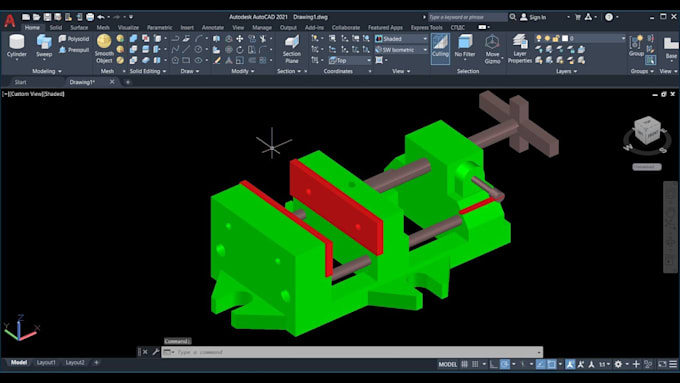Open the Express Tools ribbon tab
The width and height of the screenshot is (680, 383).
426,27
